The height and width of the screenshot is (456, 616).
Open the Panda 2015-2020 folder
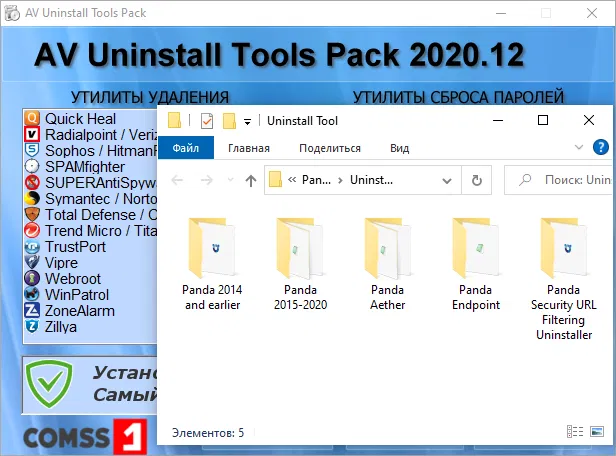300,264
